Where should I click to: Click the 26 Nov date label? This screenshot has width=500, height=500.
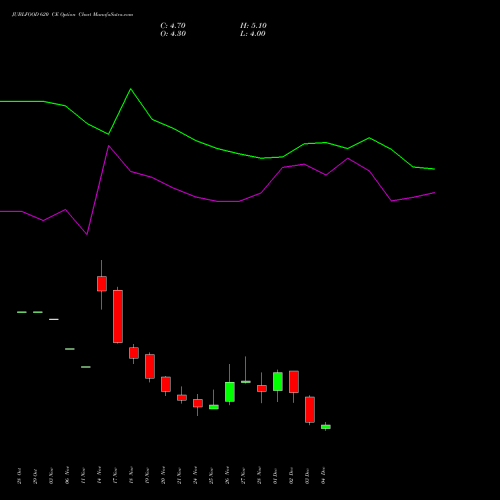click(227, 476)
